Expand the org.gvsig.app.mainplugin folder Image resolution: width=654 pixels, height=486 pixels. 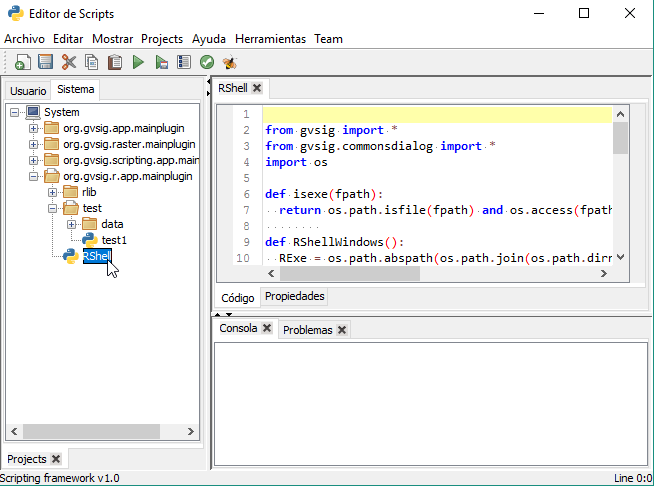pos(33,129)
